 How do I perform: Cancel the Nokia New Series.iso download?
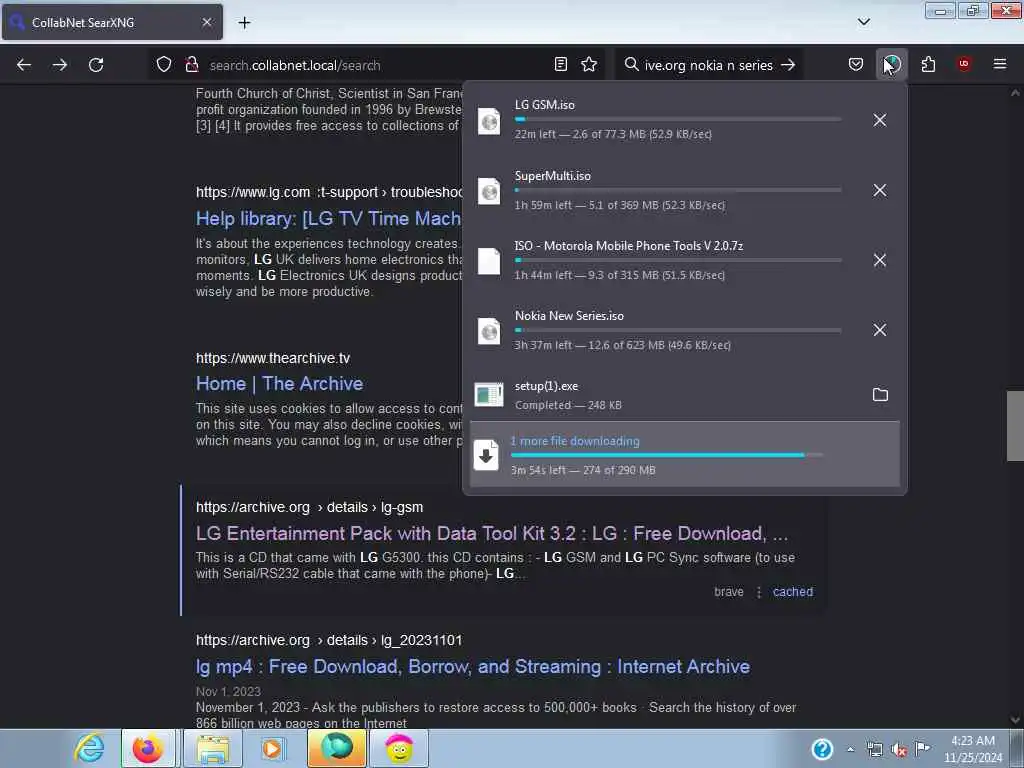click(880, 330)
